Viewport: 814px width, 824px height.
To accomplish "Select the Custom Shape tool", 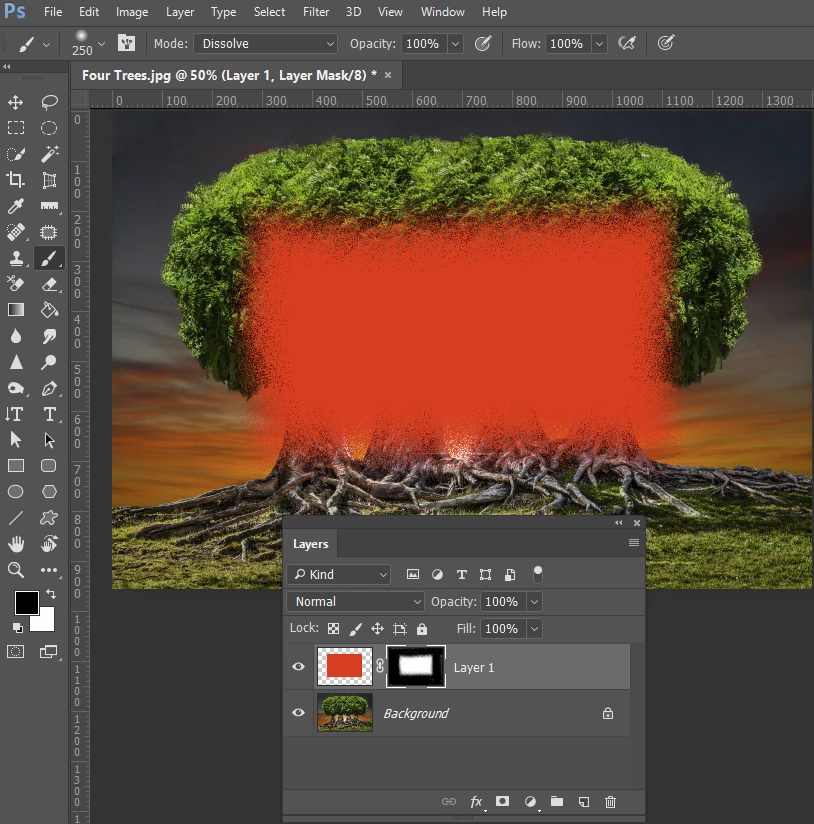I will (49, 518).
